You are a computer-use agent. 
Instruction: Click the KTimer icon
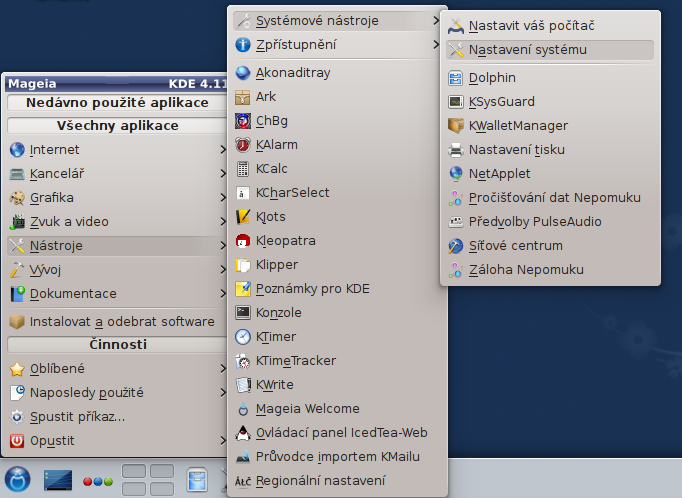click(x=243, y=337)
